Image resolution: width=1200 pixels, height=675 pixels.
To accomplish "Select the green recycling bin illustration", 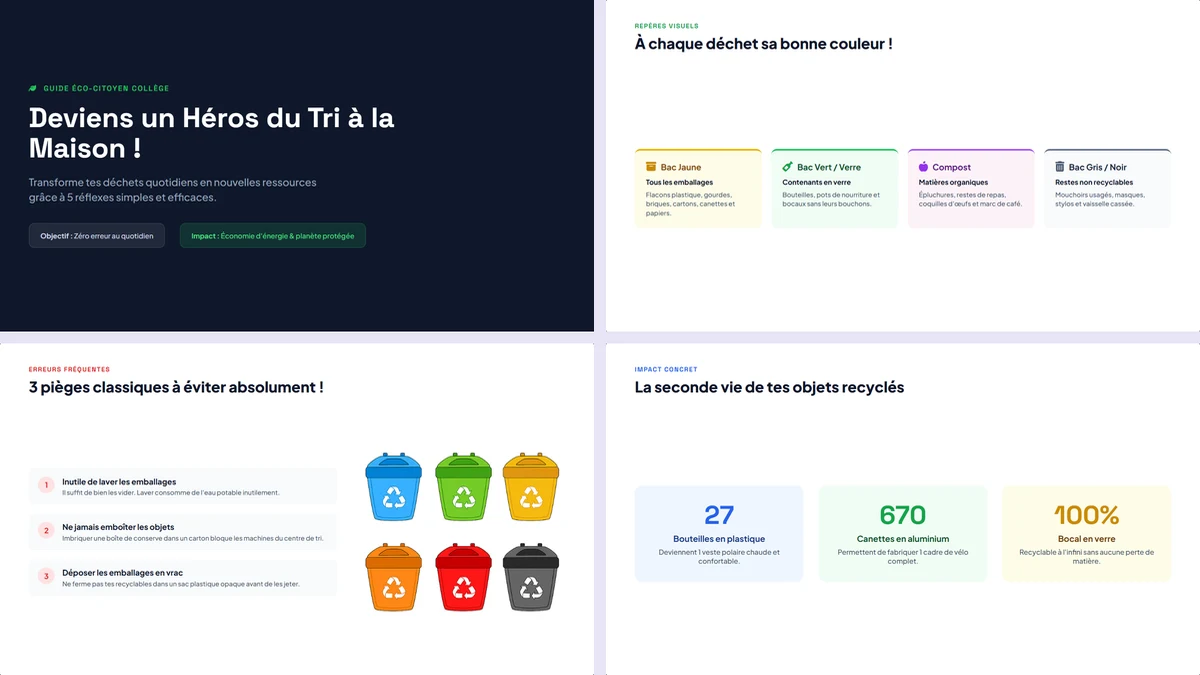I will coord(464,487).
